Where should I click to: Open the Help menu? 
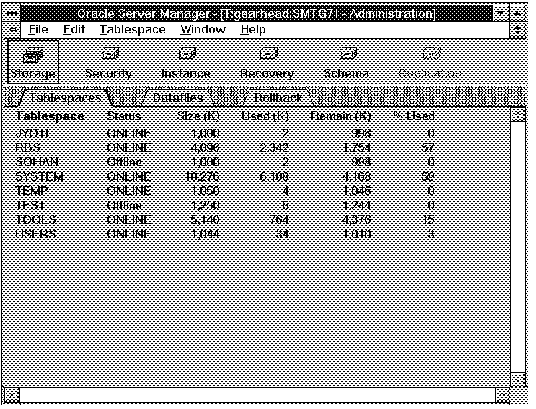(x=253, y=30)
